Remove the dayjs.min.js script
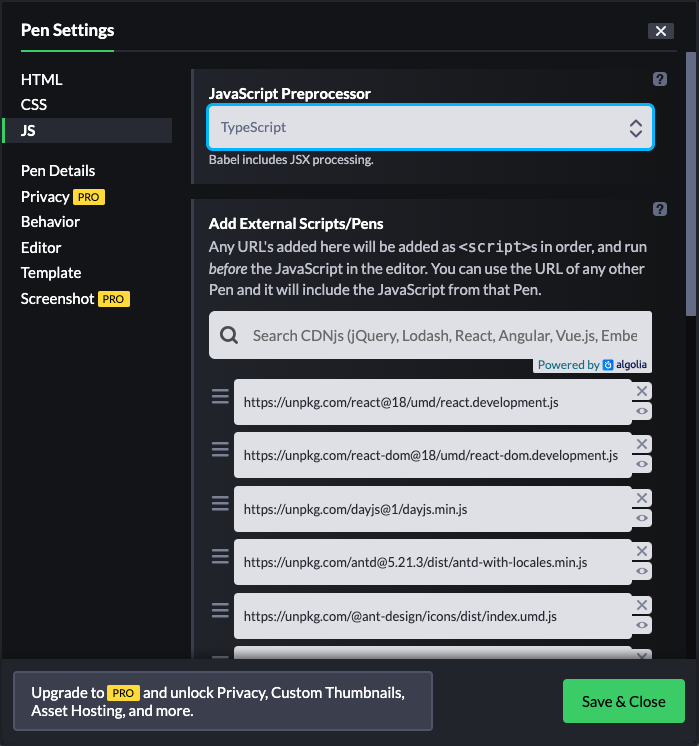The height and width of the screenshot is (746, 699). click(642, 498)
